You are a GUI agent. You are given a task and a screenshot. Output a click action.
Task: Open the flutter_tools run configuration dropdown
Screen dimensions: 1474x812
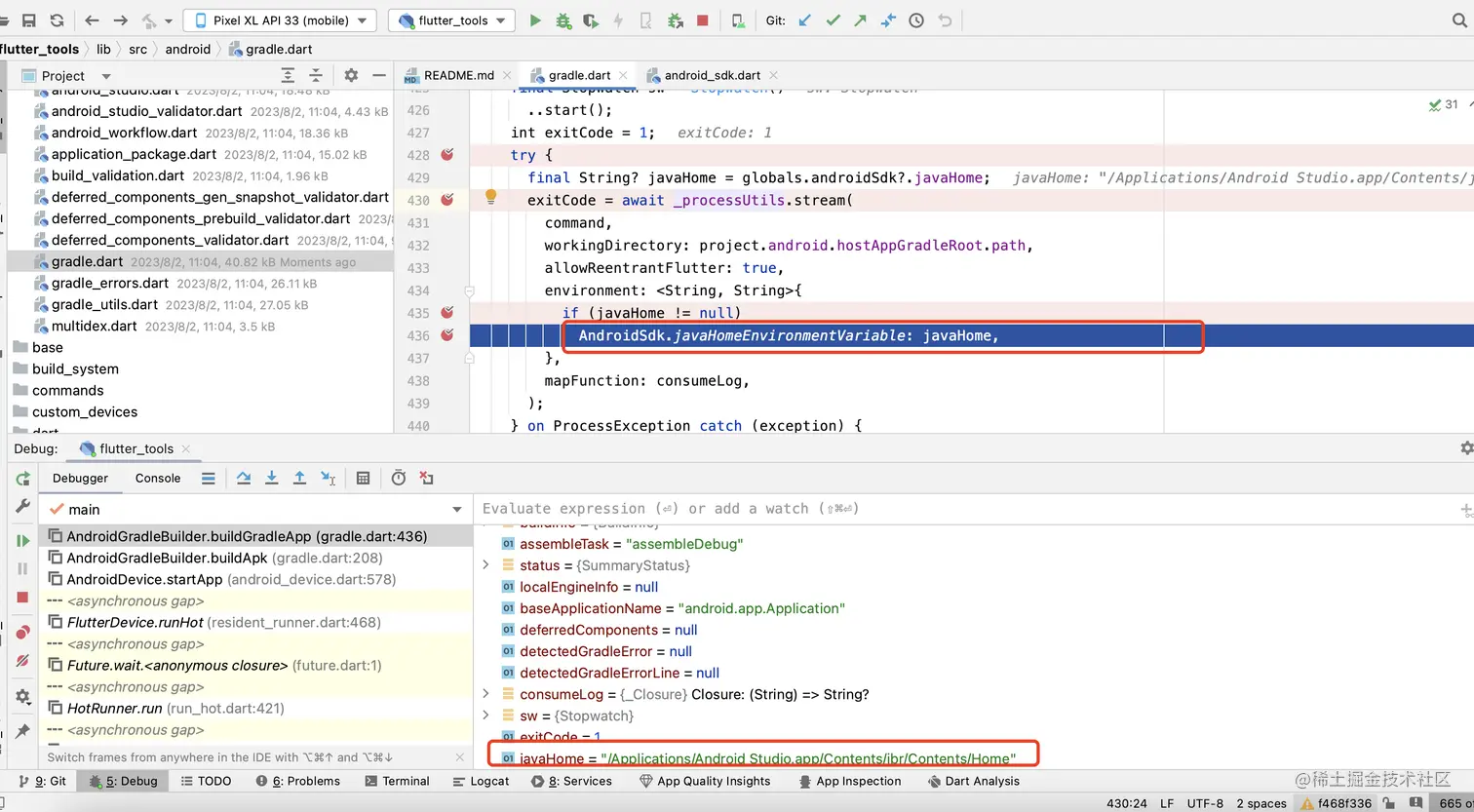452,20
